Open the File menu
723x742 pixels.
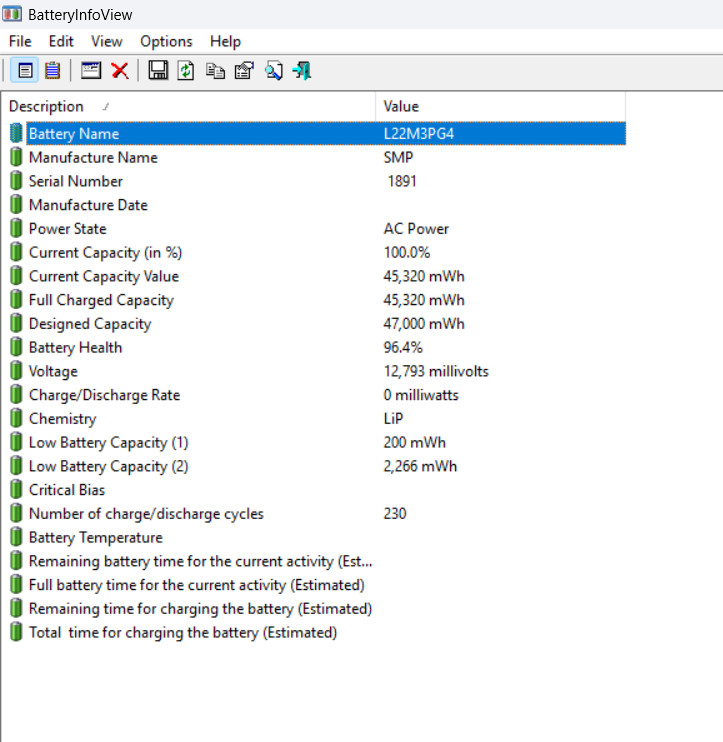tap(20, 42)
